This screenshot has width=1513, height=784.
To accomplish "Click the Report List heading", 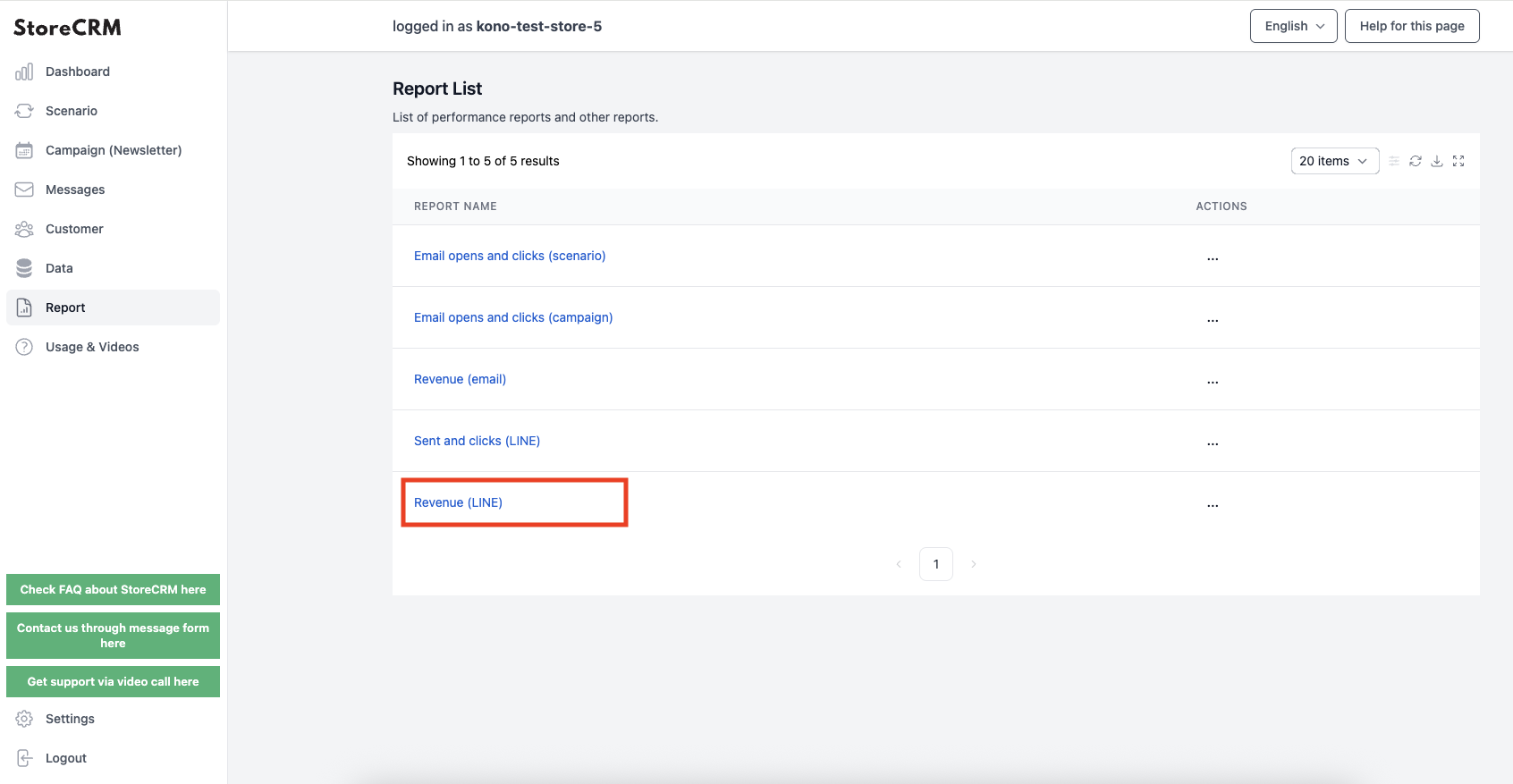I will click(x=437, y=89).
